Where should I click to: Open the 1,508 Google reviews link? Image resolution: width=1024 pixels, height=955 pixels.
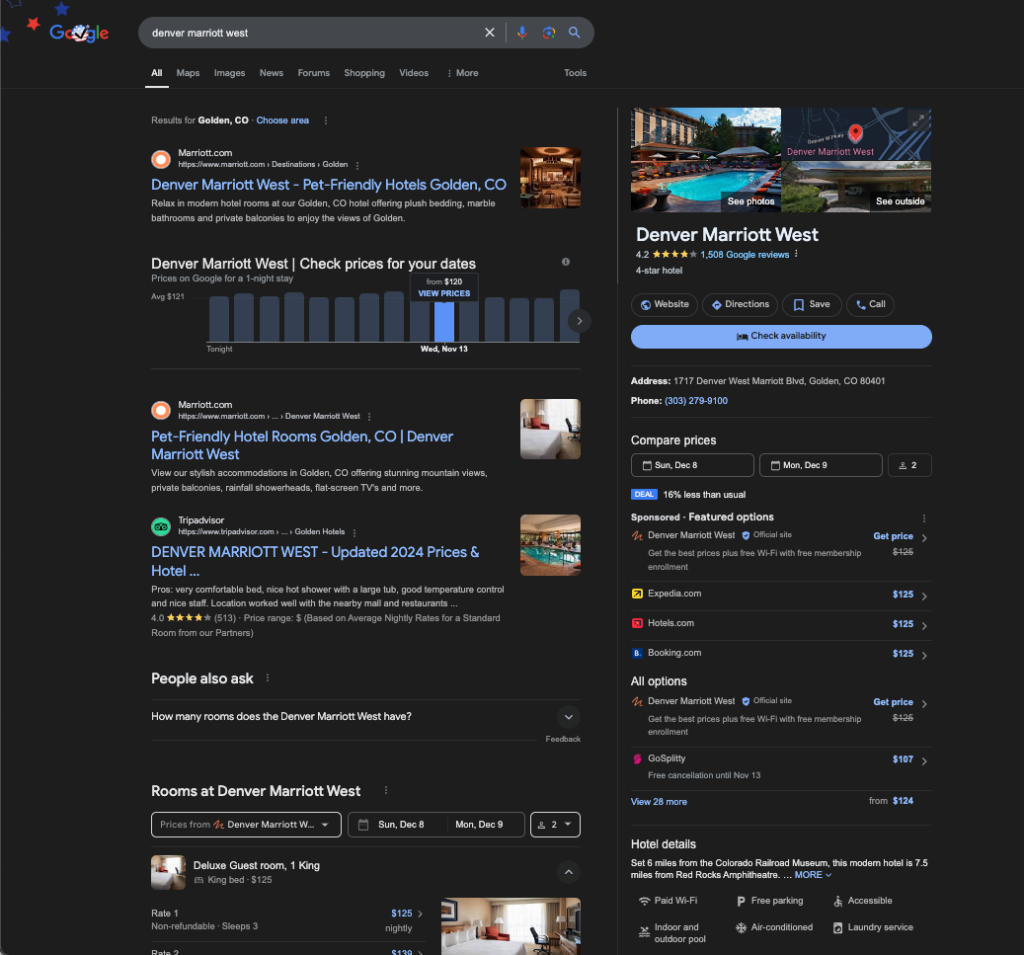(744, 255)
